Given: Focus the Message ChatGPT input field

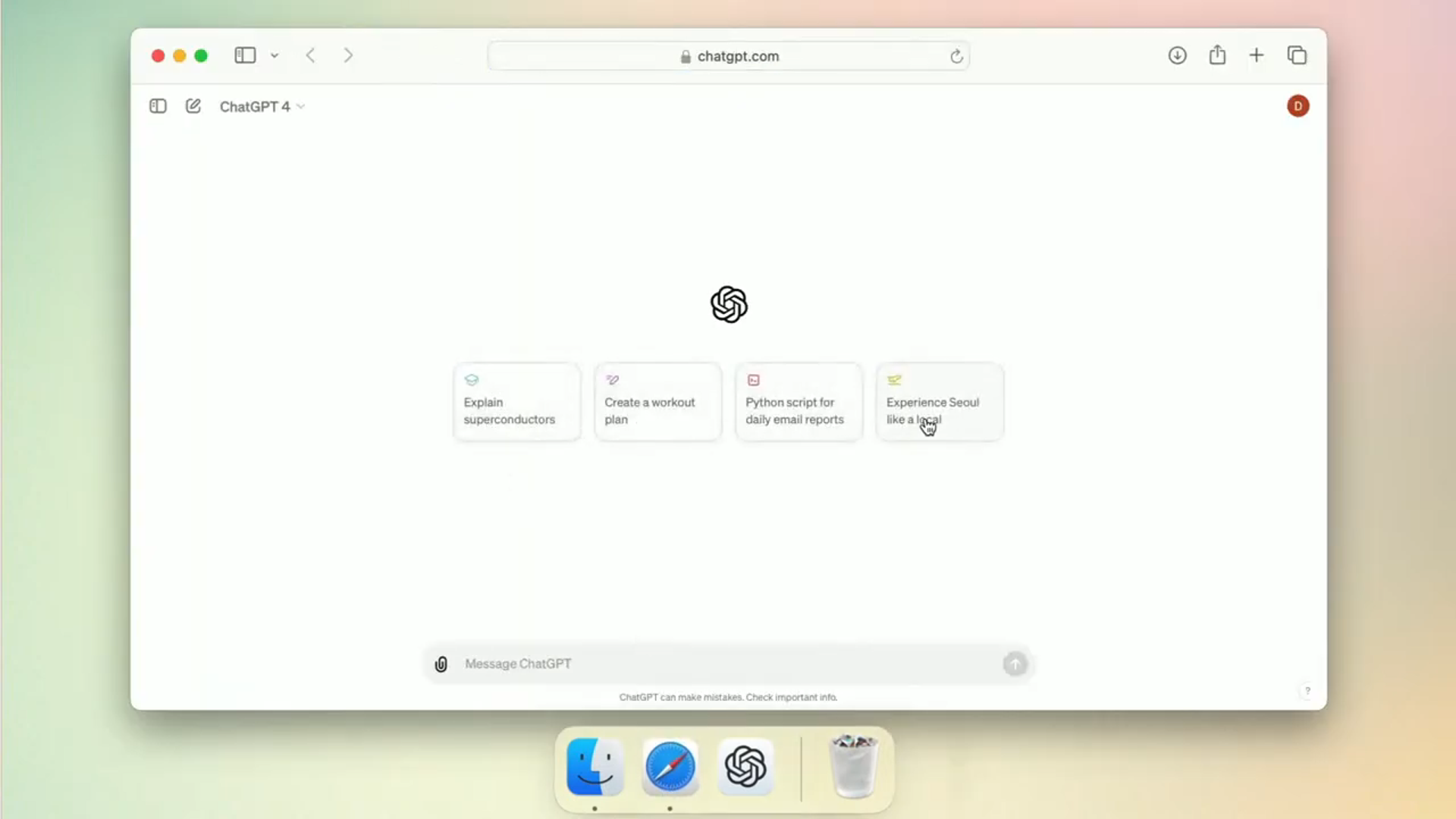Looking at the screenshot, I should coord(728,664).
